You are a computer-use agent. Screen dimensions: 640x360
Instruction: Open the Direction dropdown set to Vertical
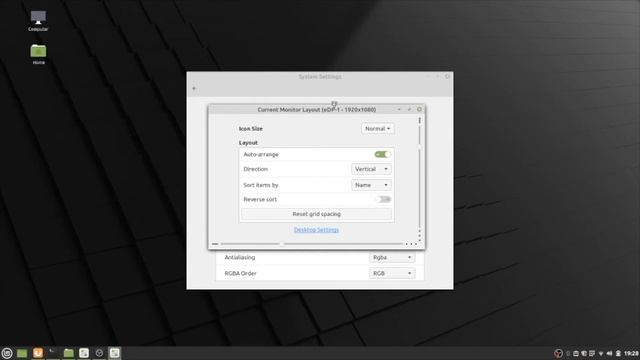click(x=371, y=169)
